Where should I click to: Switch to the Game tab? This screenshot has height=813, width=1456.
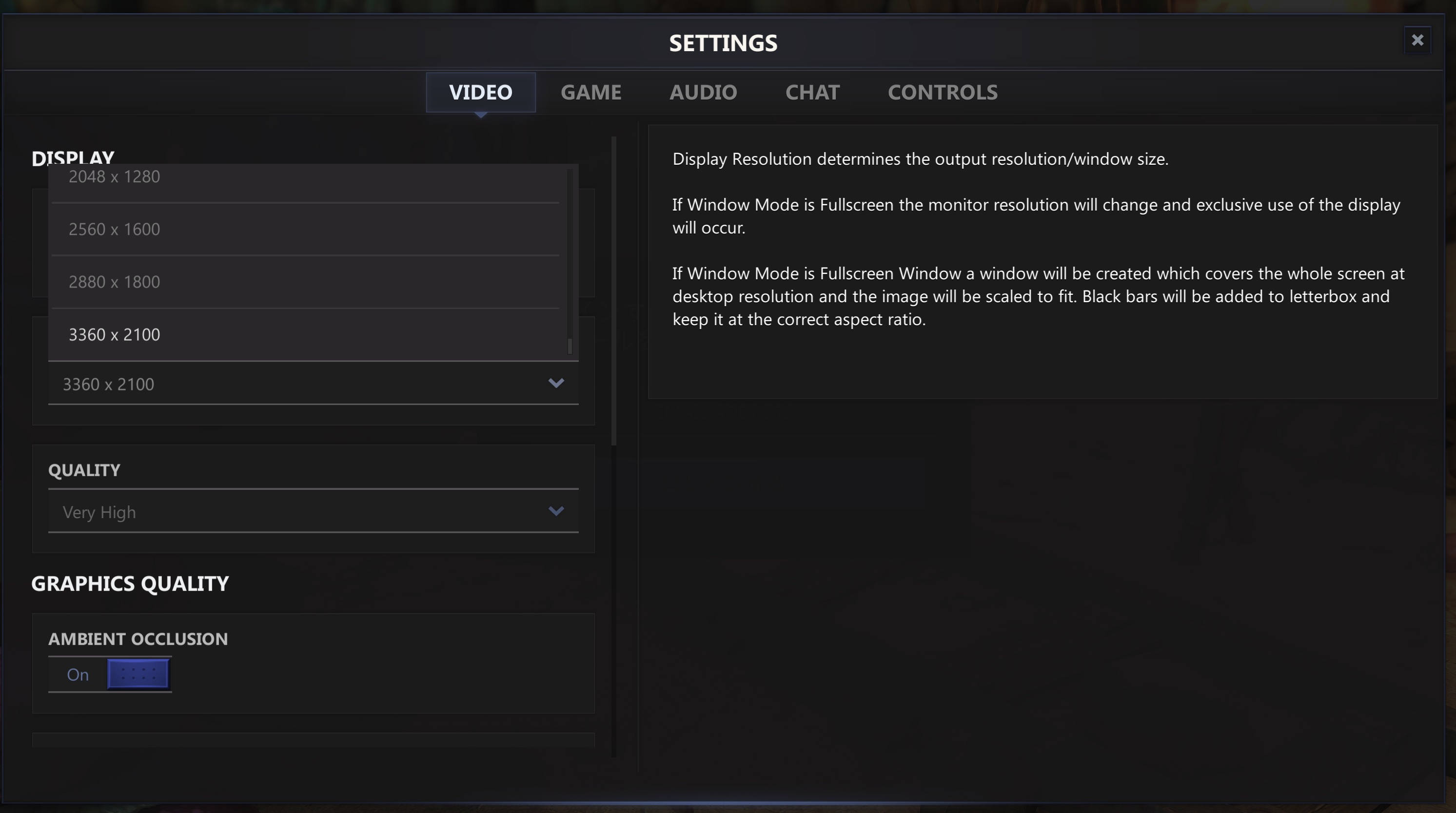[x=590, y=92]
